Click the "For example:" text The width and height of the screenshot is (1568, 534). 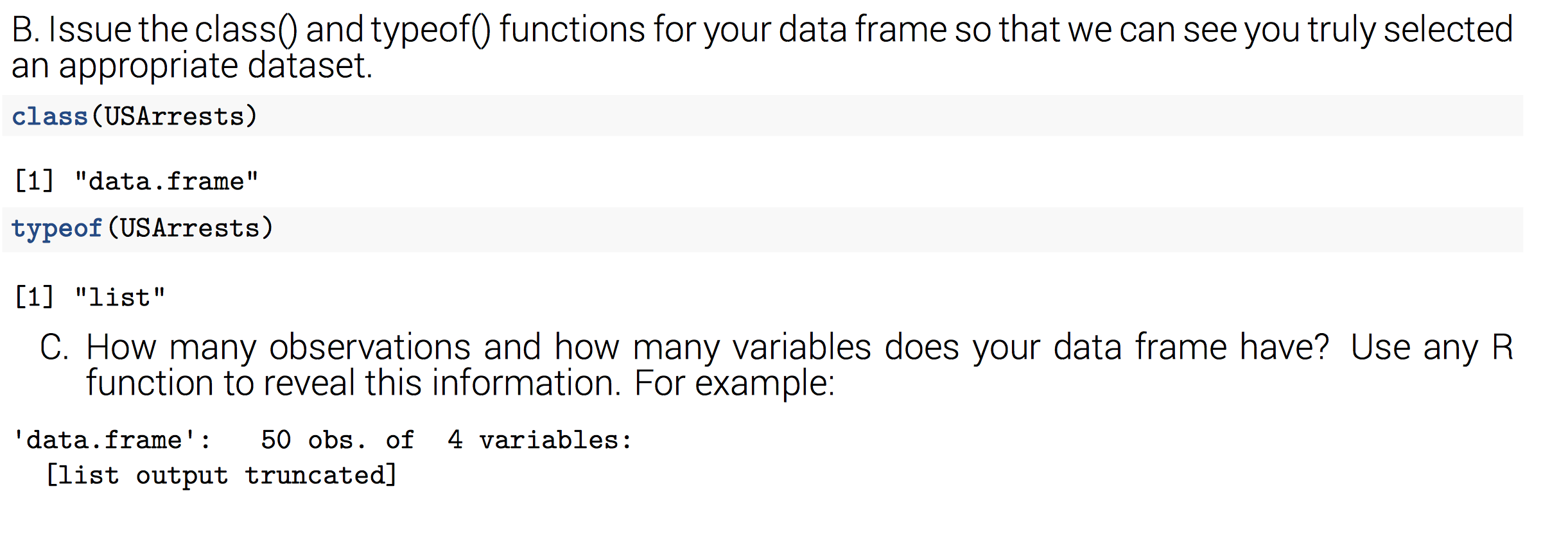(734, 383)
